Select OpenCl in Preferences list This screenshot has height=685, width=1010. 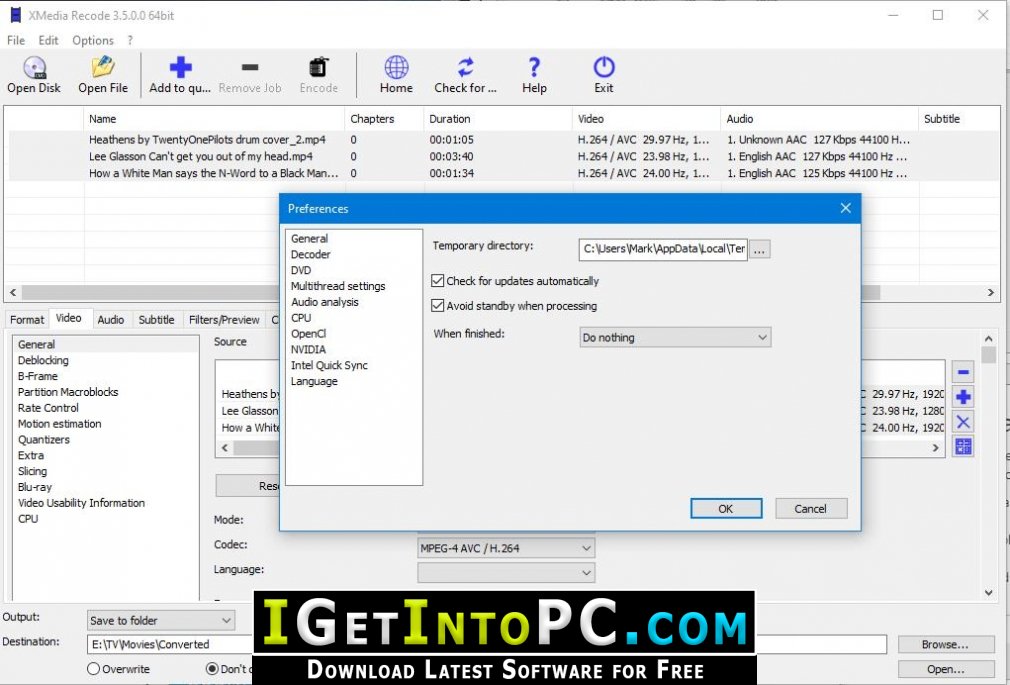[309, 334]
